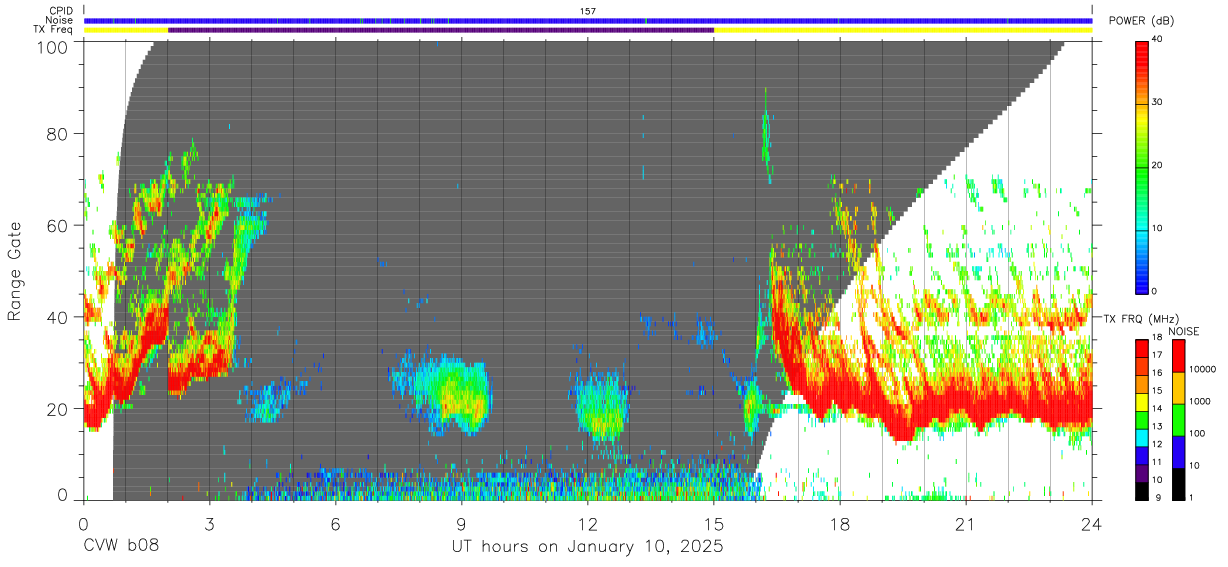Image resolution: width=1228 pixels, height=567 pixels.
Task: Click the blue Noise strip above the plot
Action: coord(588,20)
